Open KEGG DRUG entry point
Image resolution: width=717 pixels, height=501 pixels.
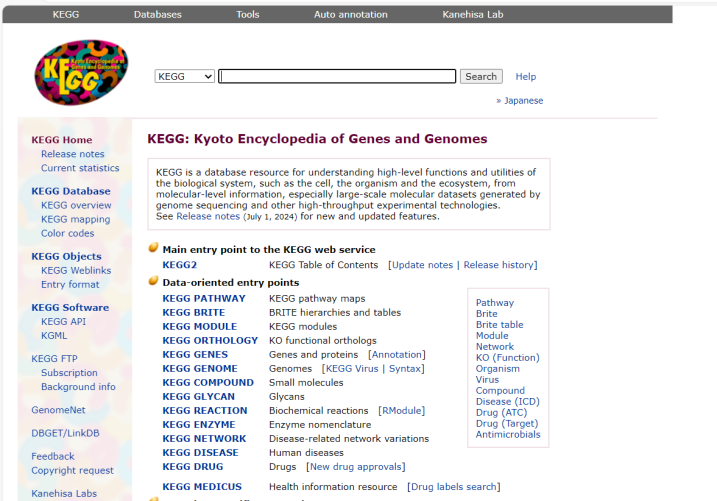click(x=193, y=467)
